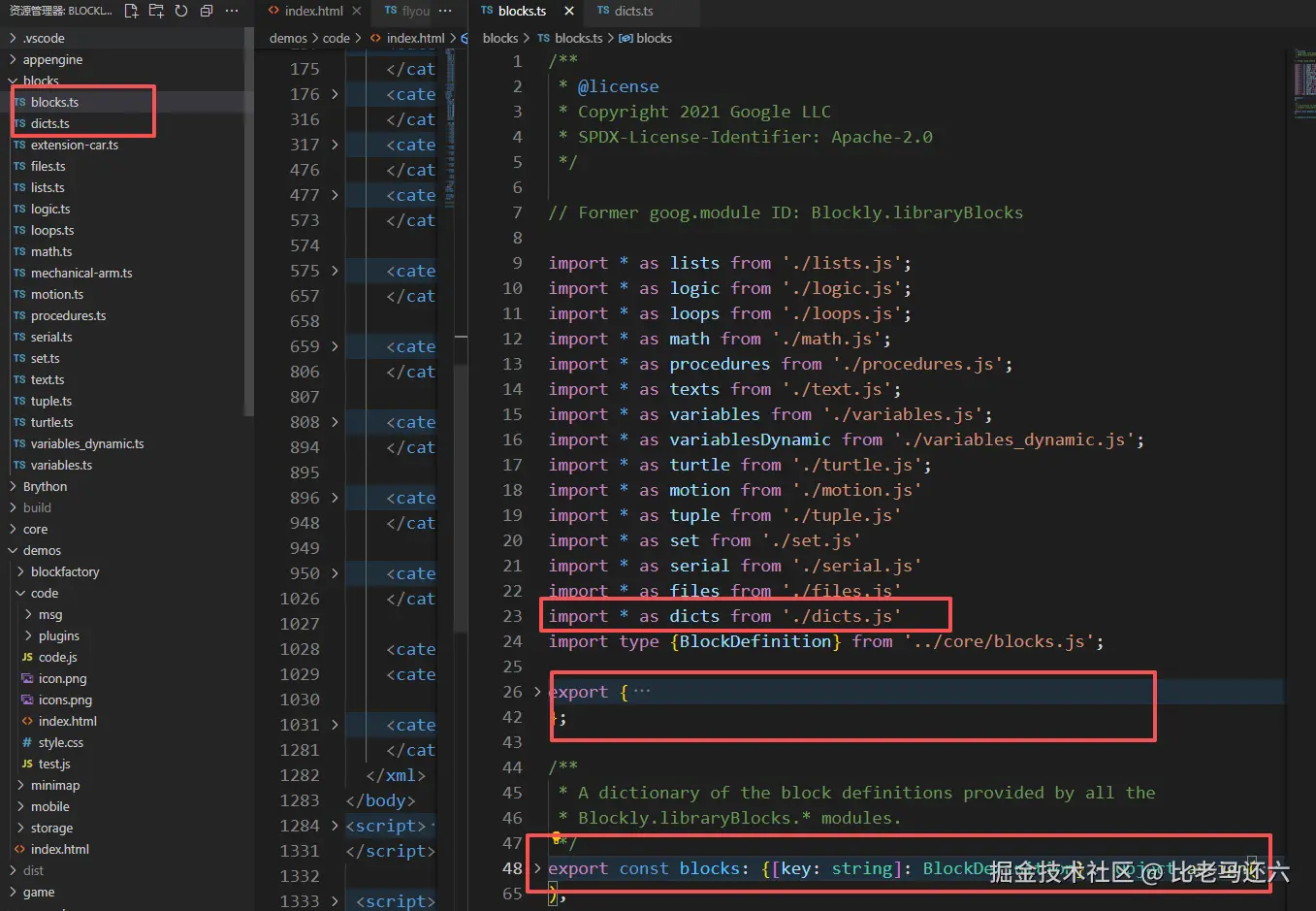The width and height of the screenshot is (1316, 911).
Task: Click 'demos' in left editor breadcrumb
Action: click(x=288, y=38)
